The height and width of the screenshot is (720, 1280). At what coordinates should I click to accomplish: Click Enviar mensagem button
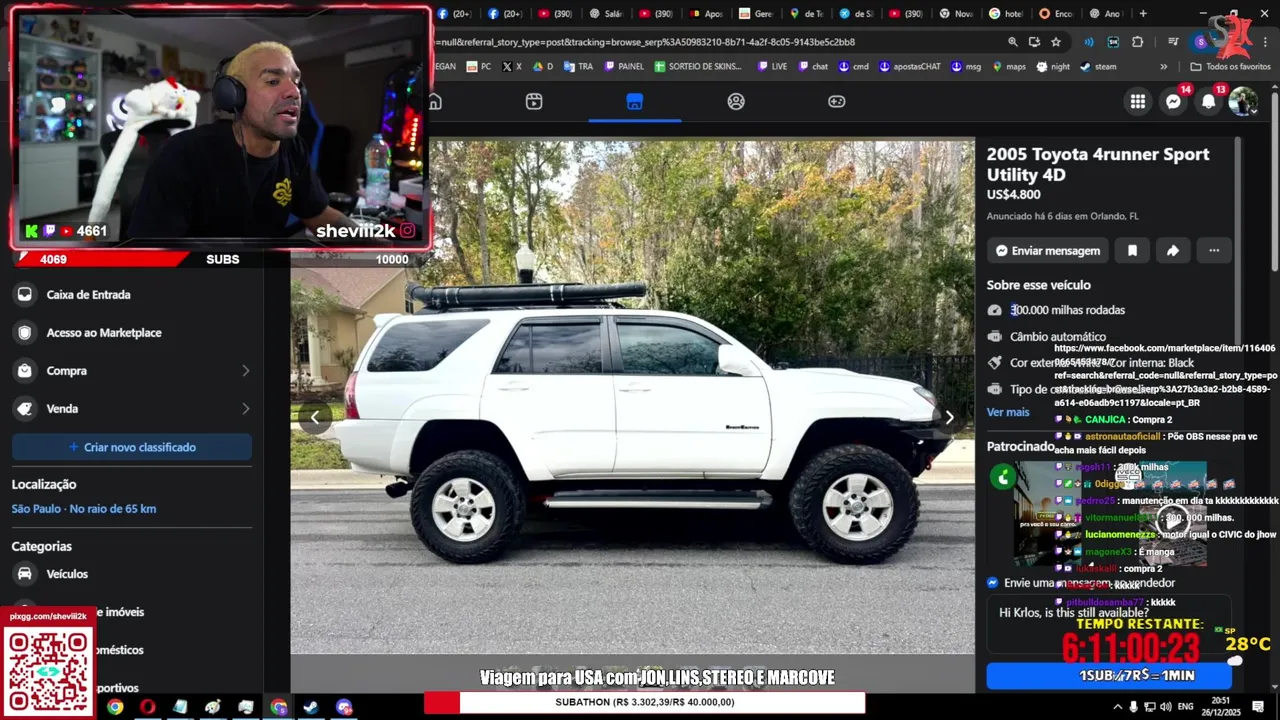[1048, 251]
